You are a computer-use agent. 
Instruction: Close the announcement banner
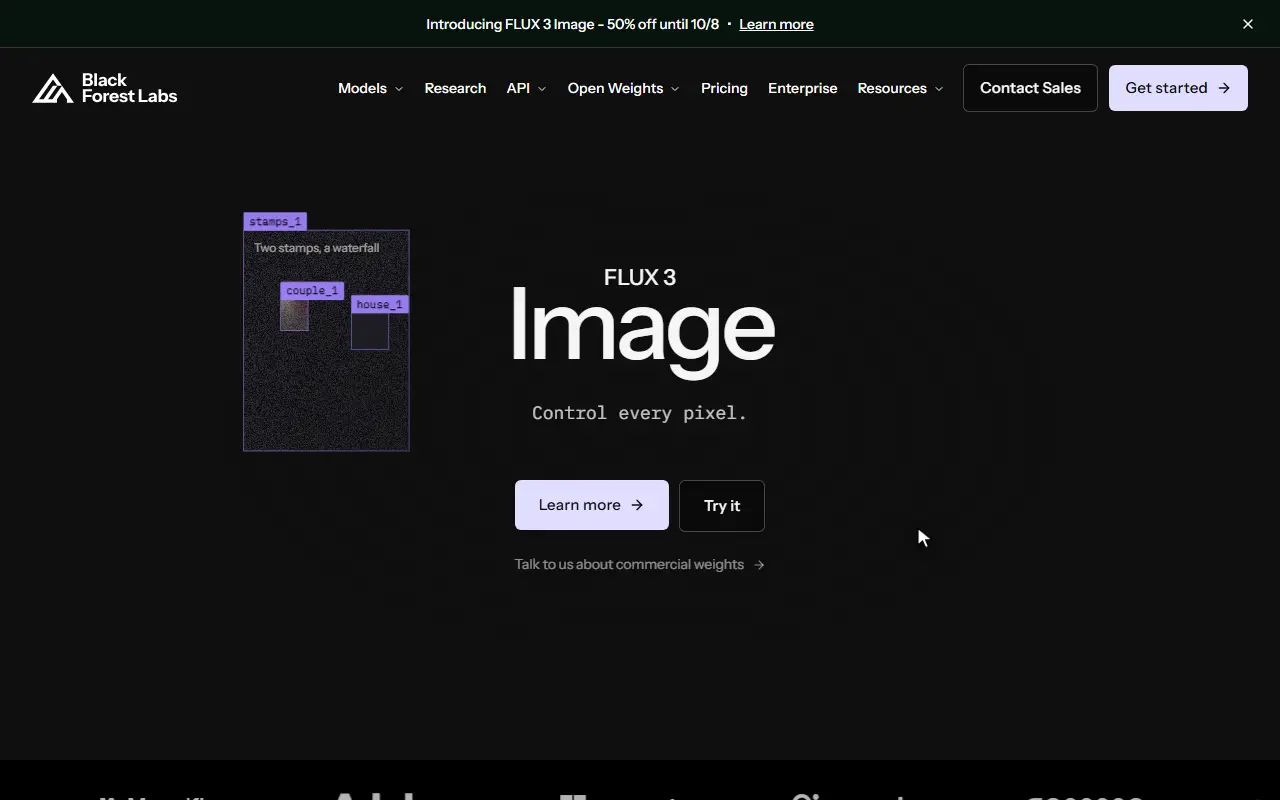1248,24
